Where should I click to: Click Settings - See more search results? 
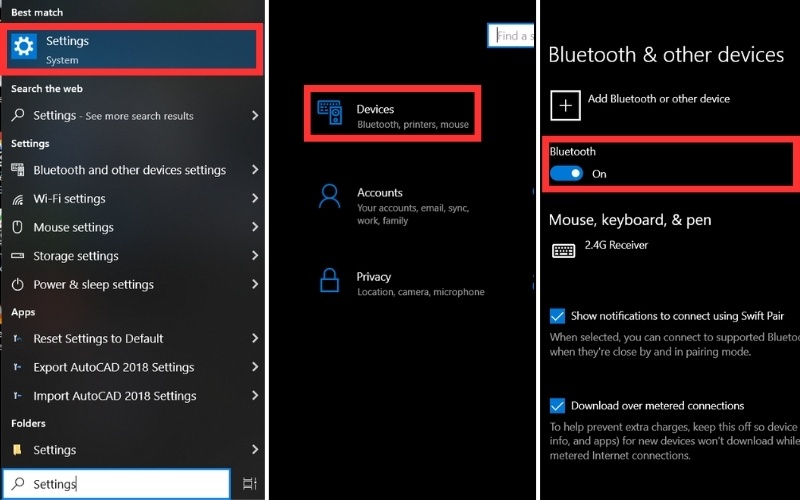click(133, 115)
